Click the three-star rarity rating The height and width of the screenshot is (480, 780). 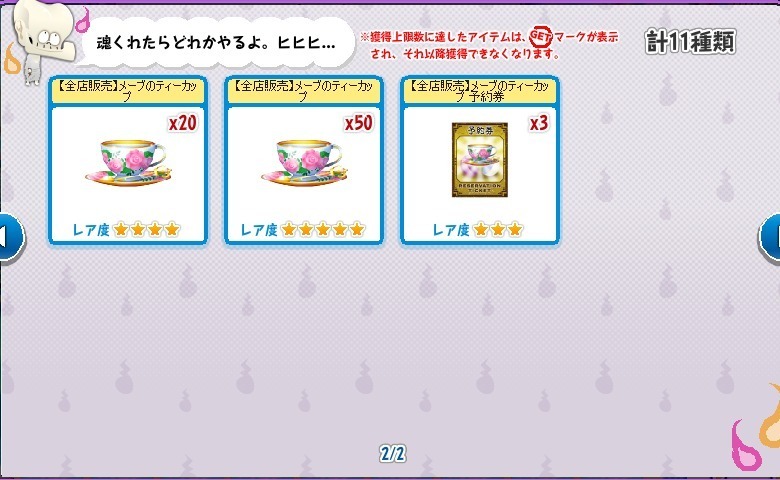point(498,229)
